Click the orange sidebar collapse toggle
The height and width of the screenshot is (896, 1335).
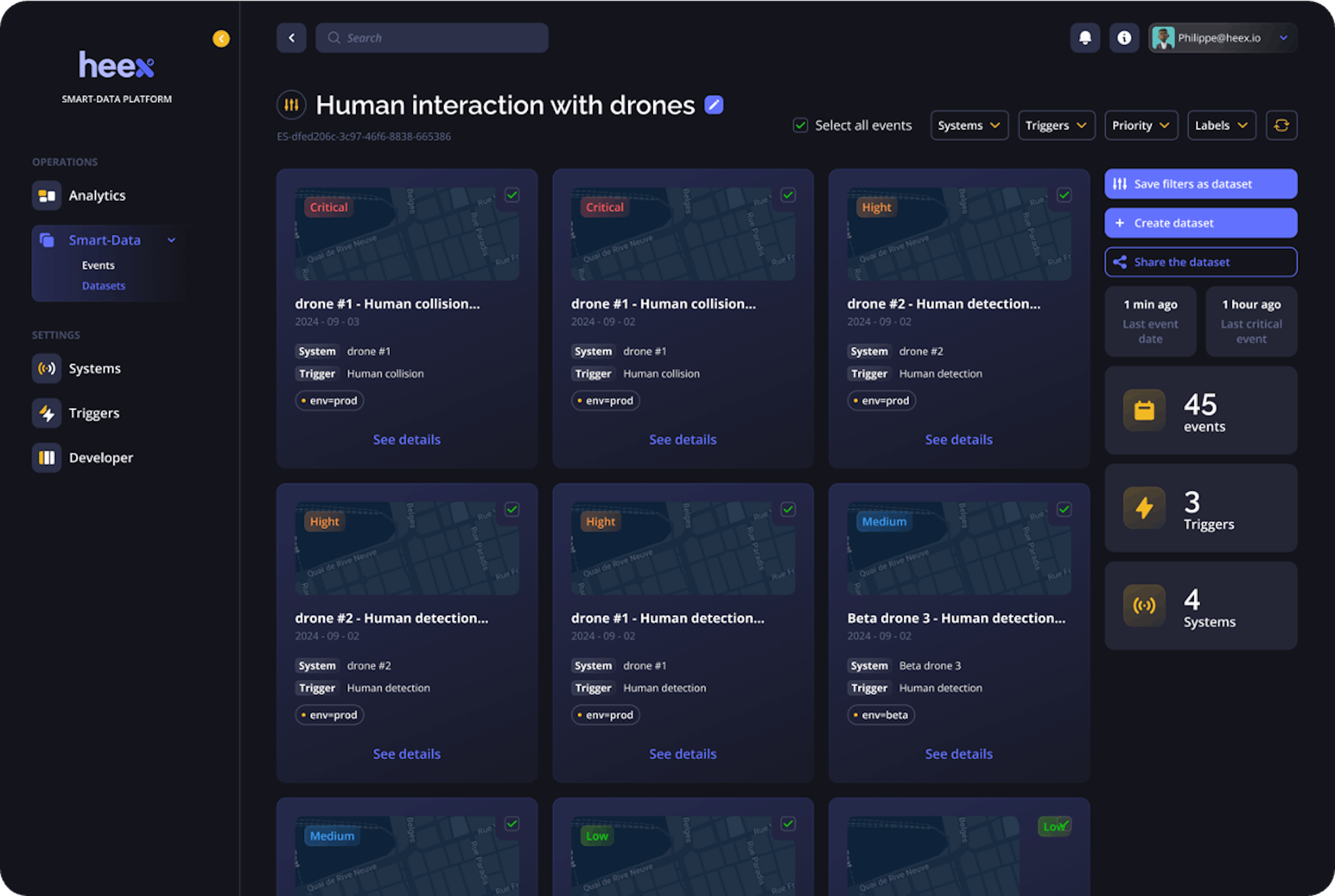coord(221,38)
